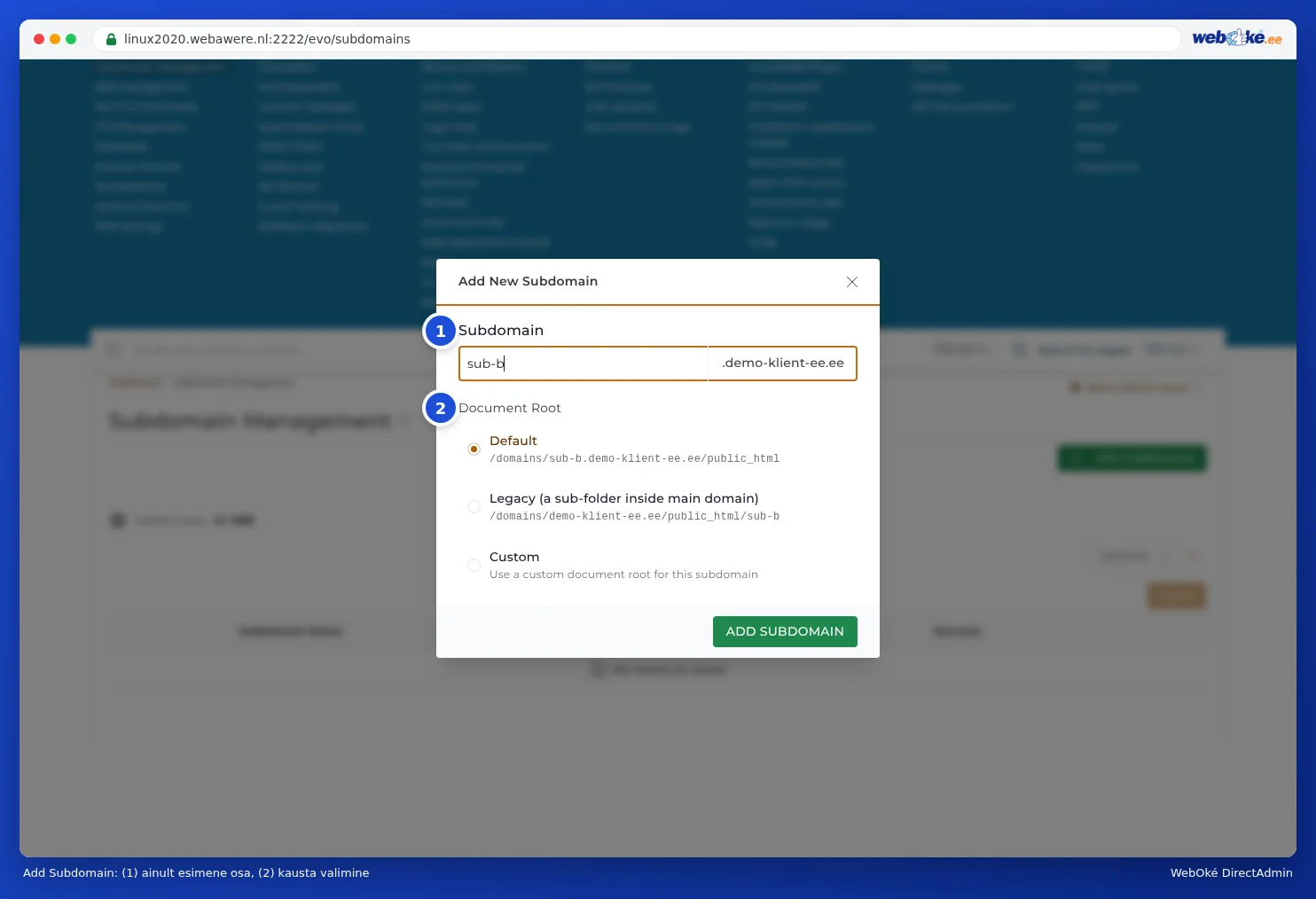The image size is (1316, 899).
Task: Click the ADD SUBDOMAIN button
Action: [x=785, y=631]
